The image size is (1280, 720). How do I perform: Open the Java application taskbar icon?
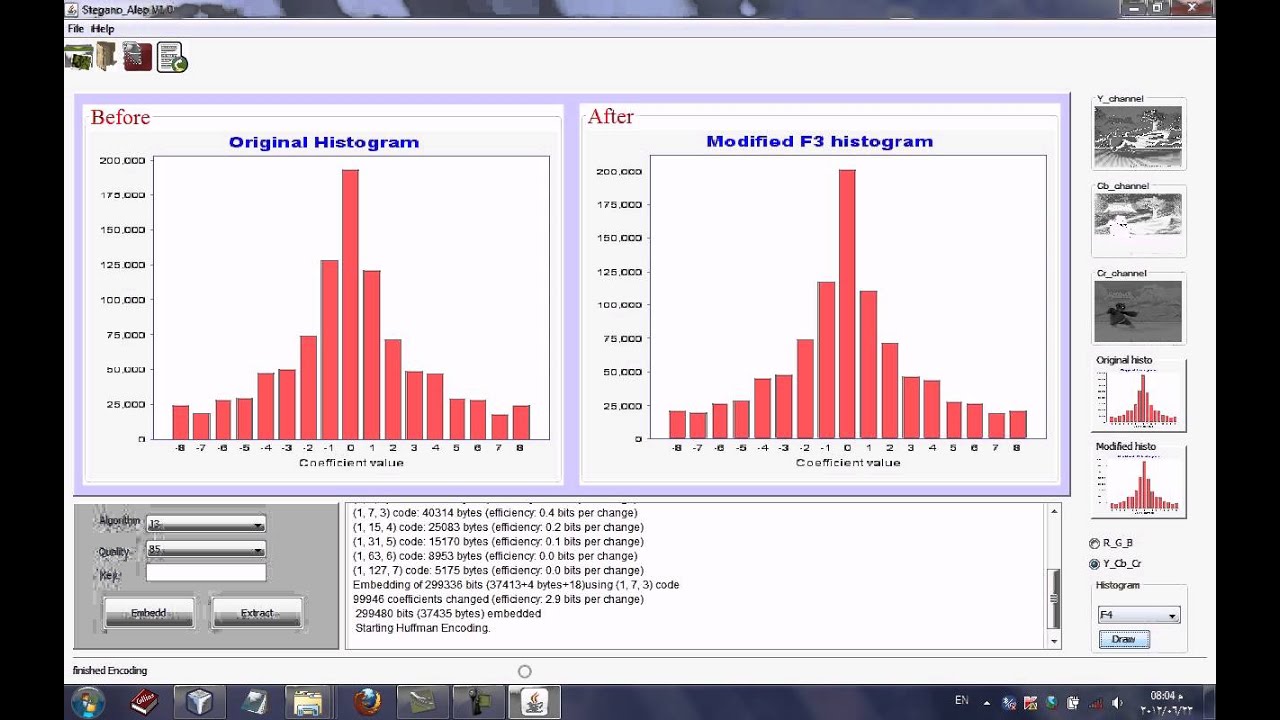click(x=533, y=702)
